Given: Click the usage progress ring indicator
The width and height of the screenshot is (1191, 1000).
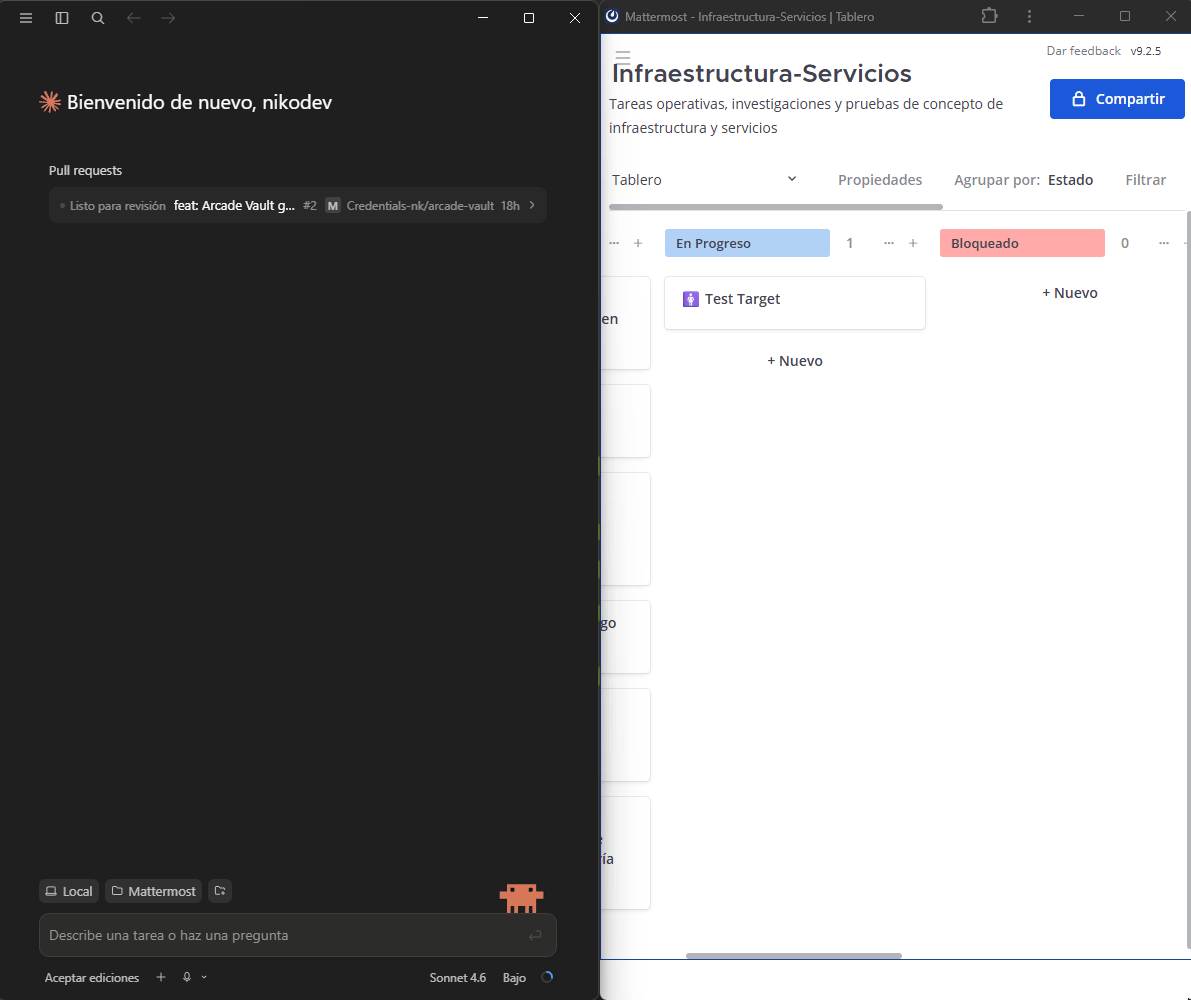Looking at the screenshot, I should (547, 977).
